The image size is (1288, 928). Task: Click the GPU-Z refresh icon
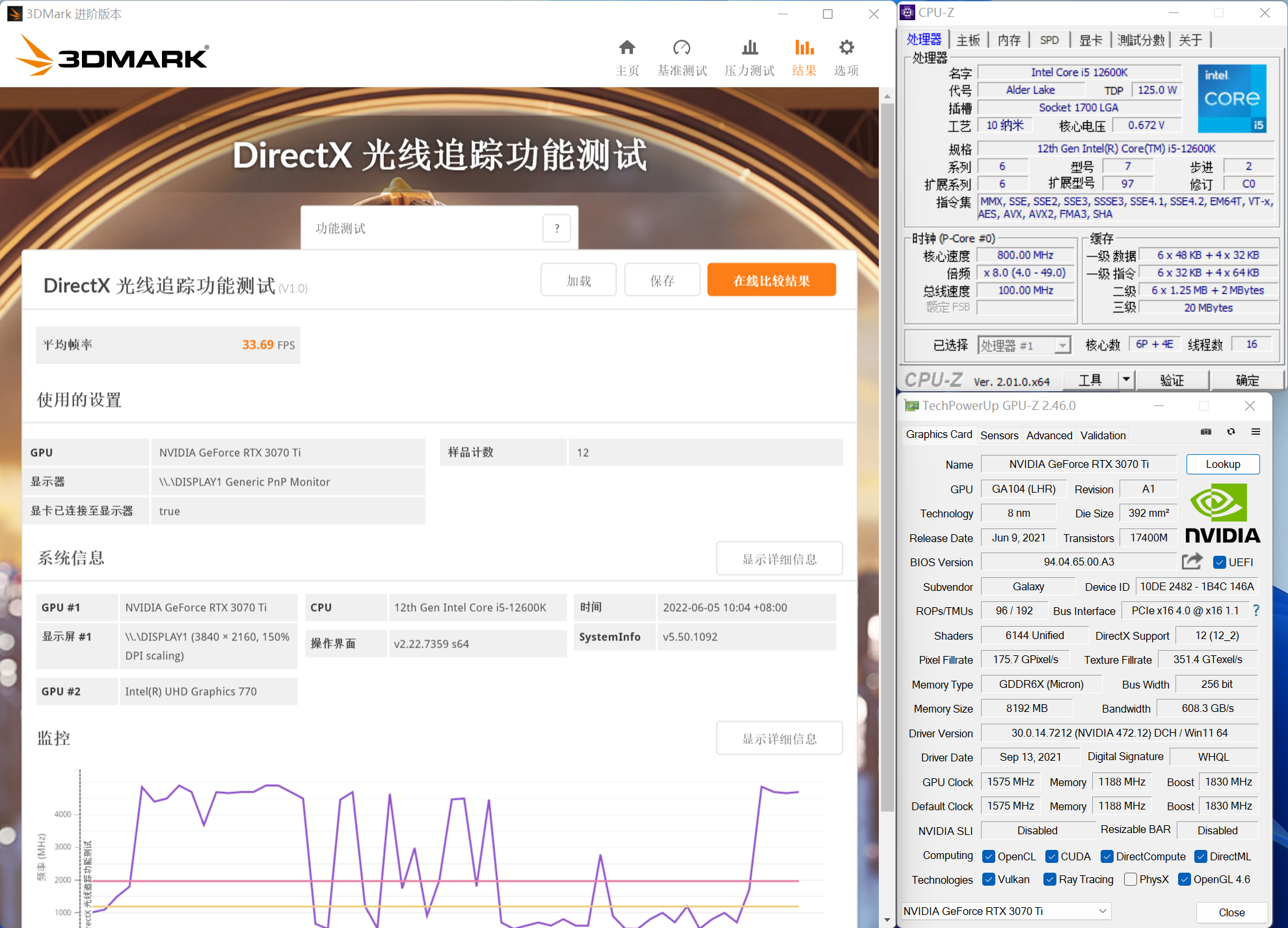1231,431
